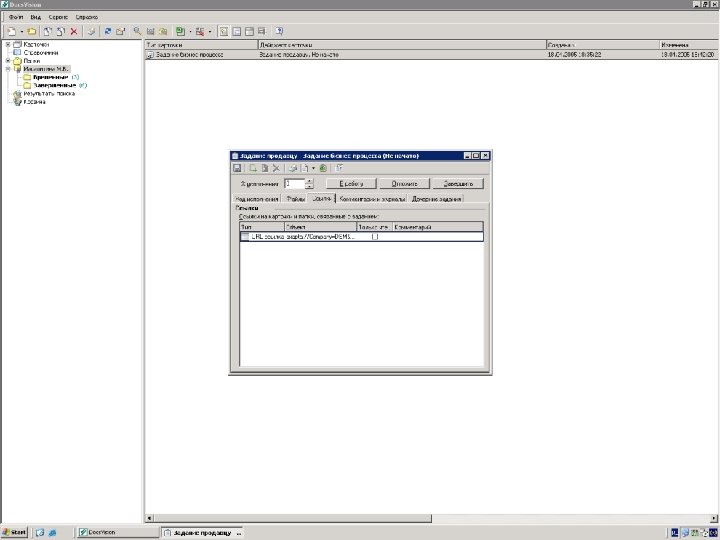Click the DocsVision taskbar button
Screen dimensions: 720x540
117,532
